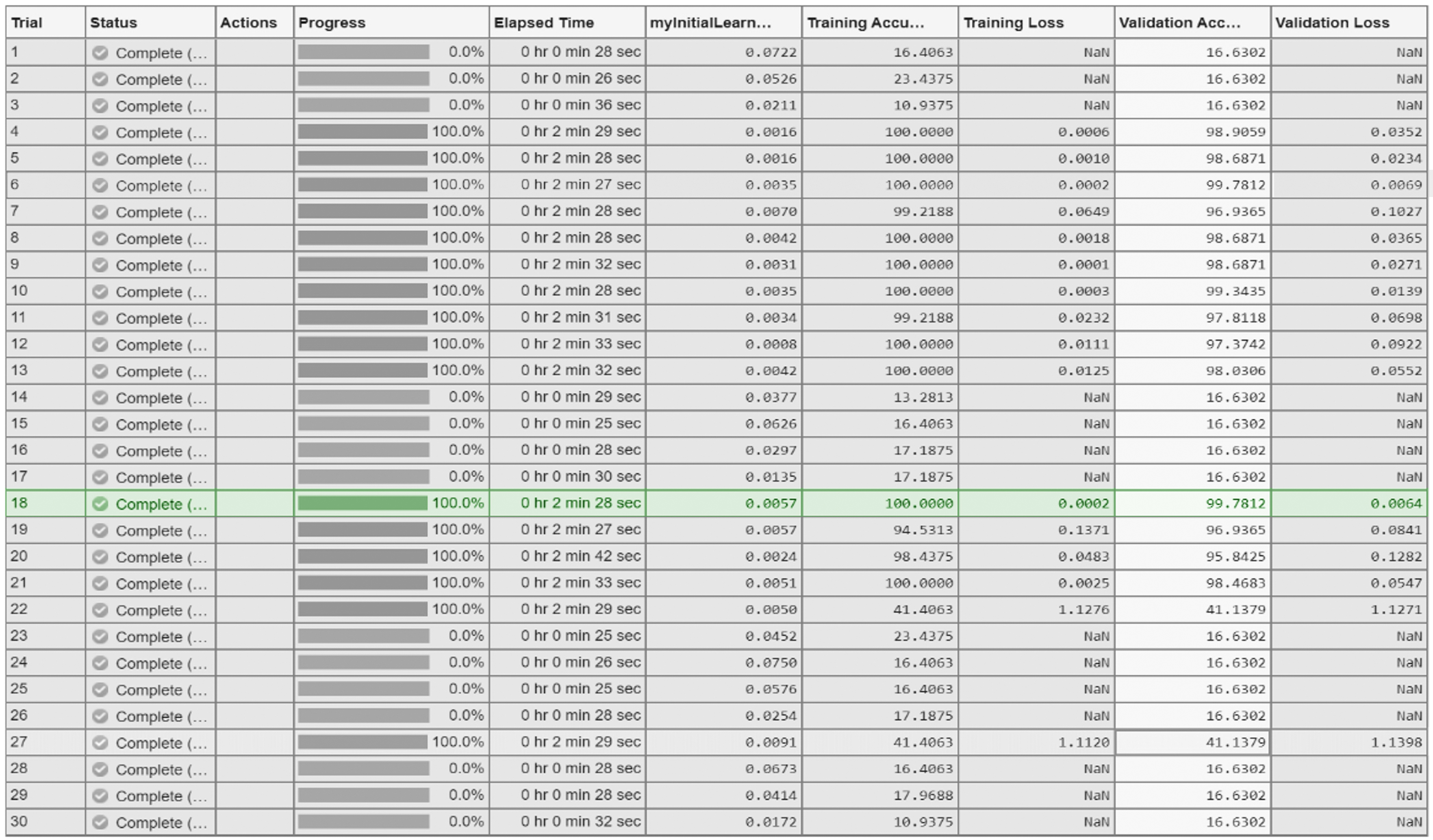Click the complete status icon for trial 4
This screenshot has width=1433, height=840.
pos(100,132)
